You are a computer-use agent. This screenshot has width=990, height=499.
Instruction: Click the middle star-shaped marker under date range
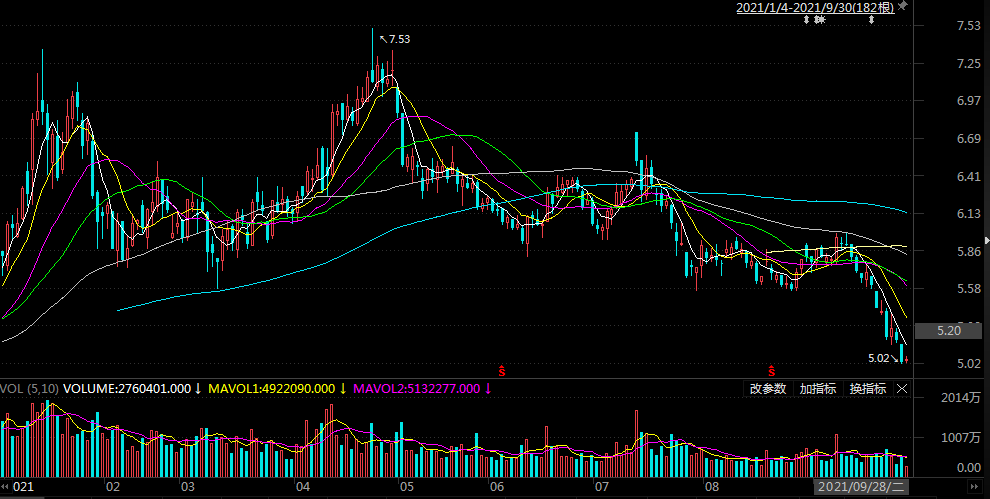click(x=820, y=20)
